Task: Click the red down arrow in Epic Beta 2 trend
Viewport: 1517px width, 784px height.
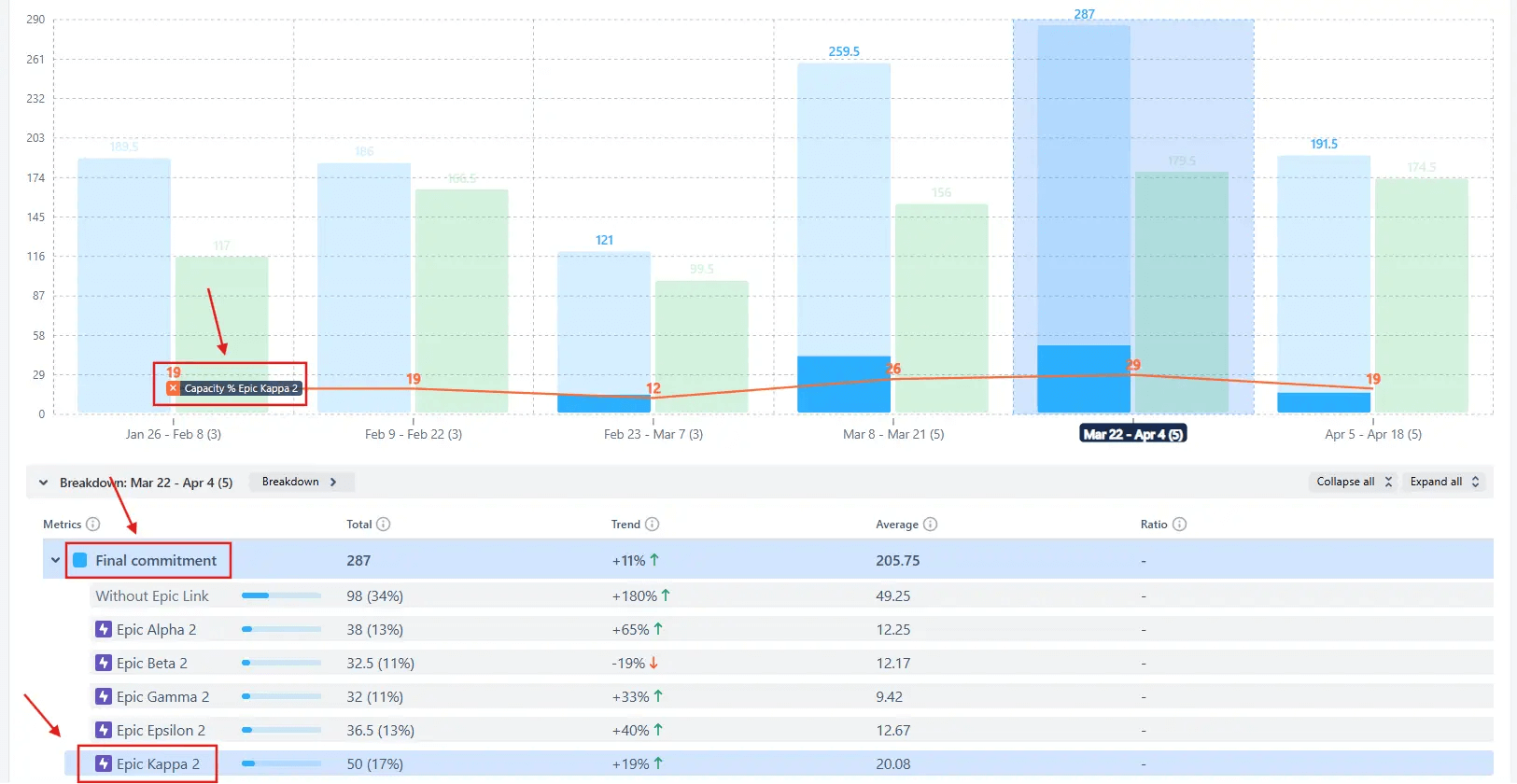Action: pyautogui.click(x=653, y=664)
